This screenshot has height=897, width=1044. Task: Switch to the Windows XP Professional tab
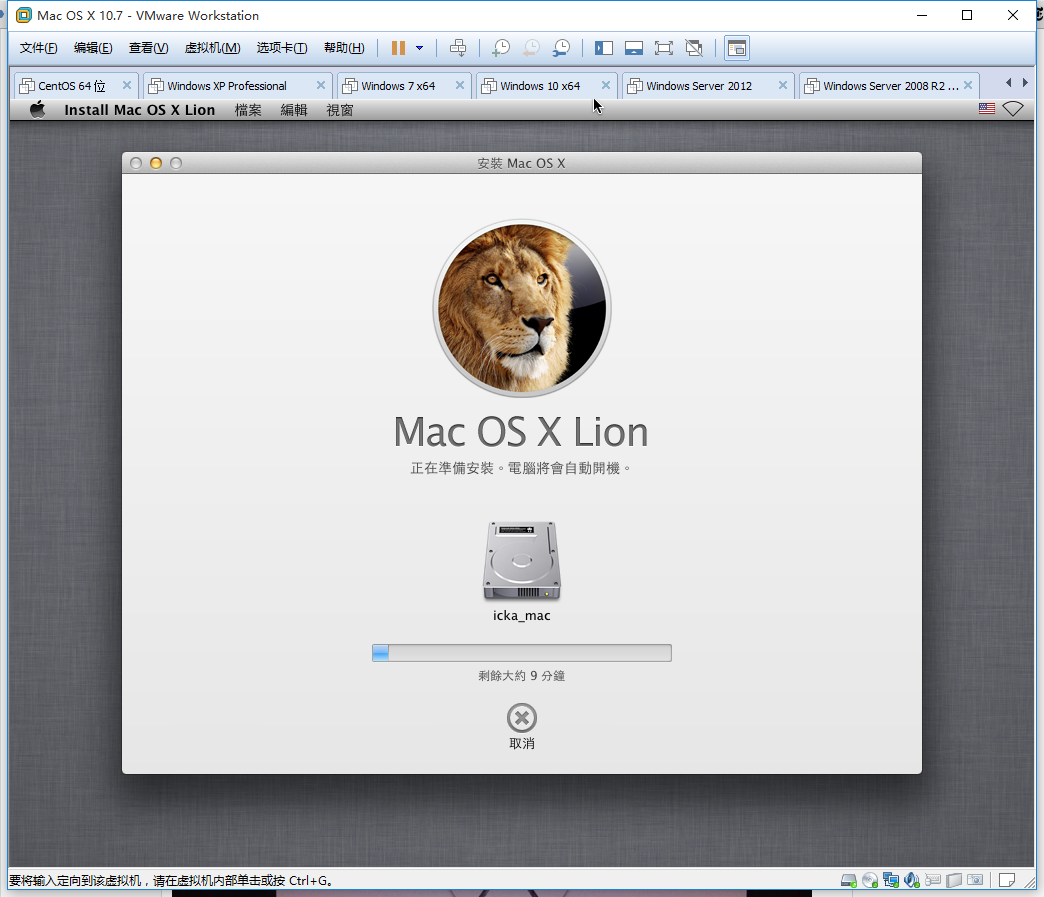pos(227,86)
